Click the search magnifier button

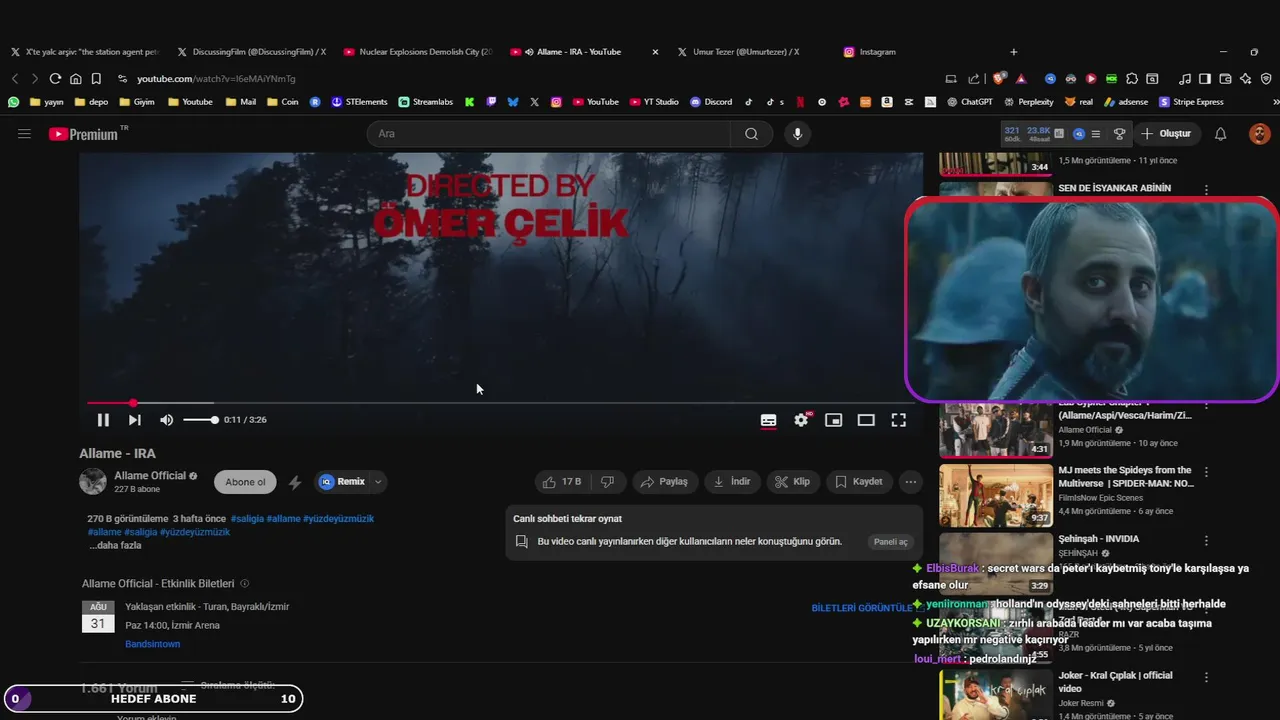[751, 134]
